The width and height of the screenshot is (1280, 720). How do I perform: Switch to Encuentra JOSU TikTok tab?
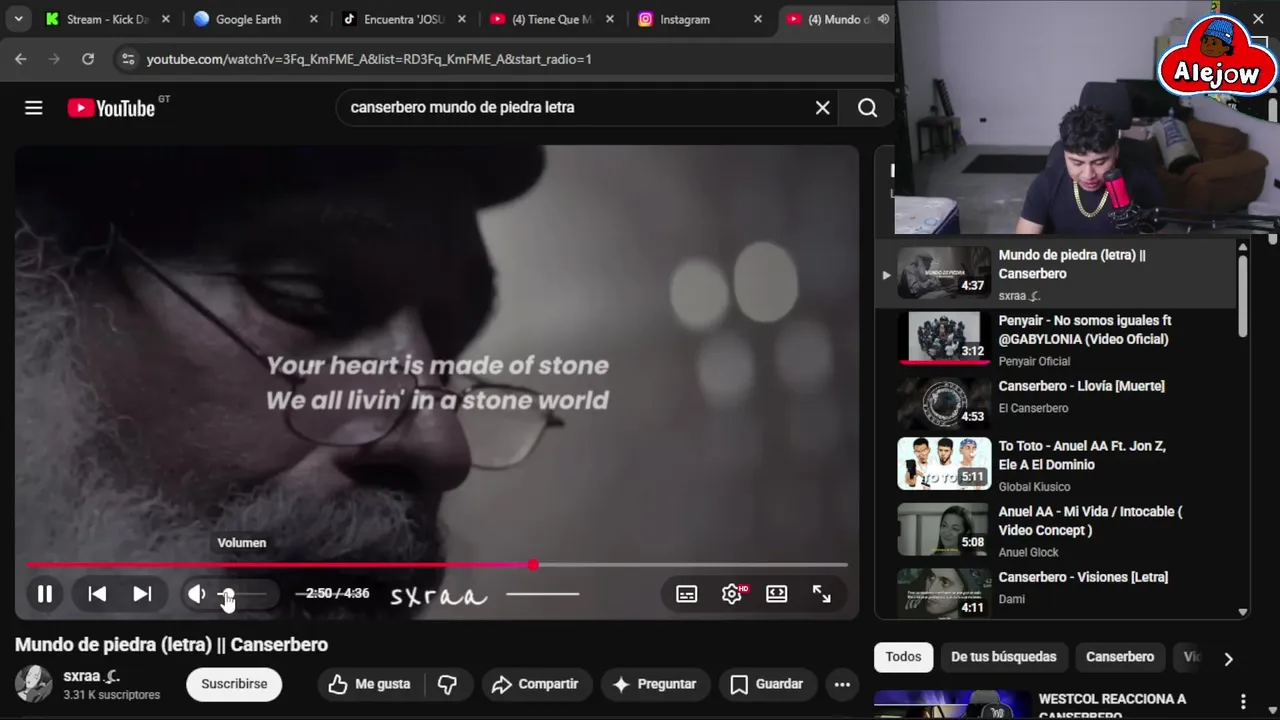pos(403,19)
